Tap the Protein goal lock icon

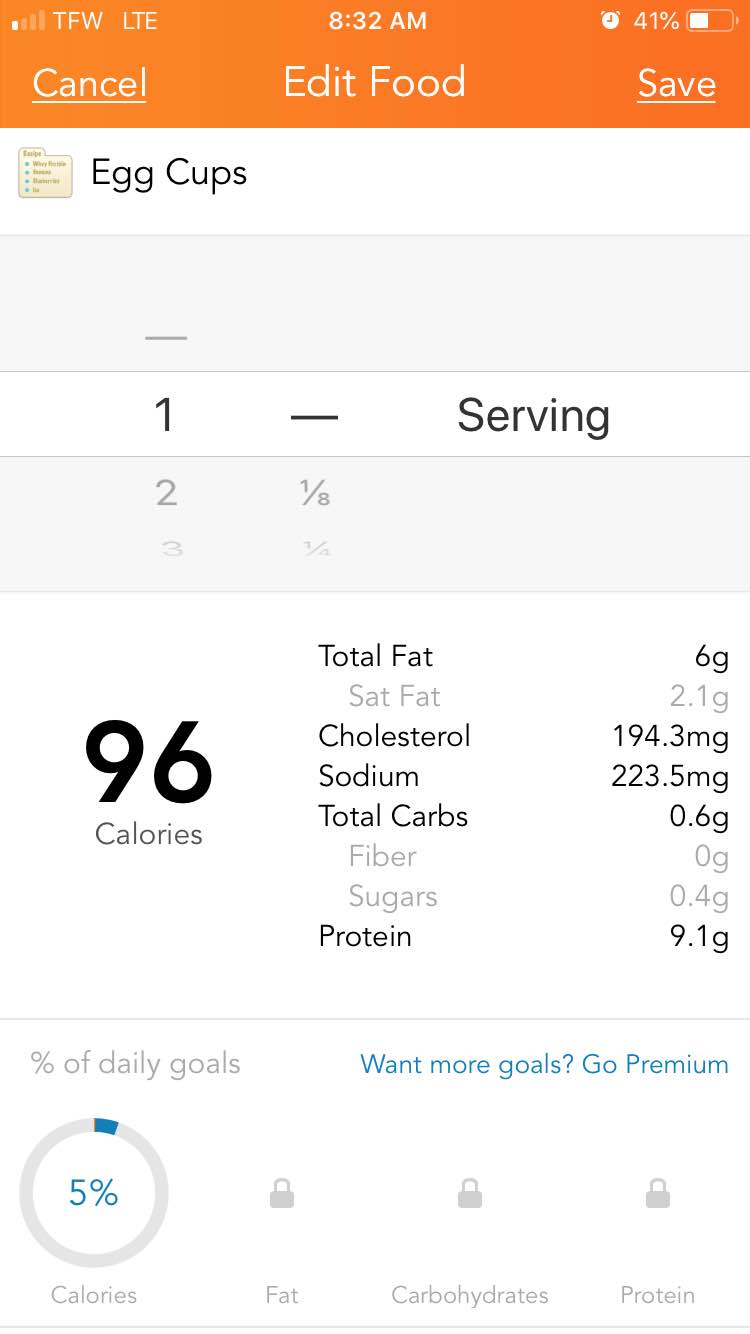coord(657,1192)
